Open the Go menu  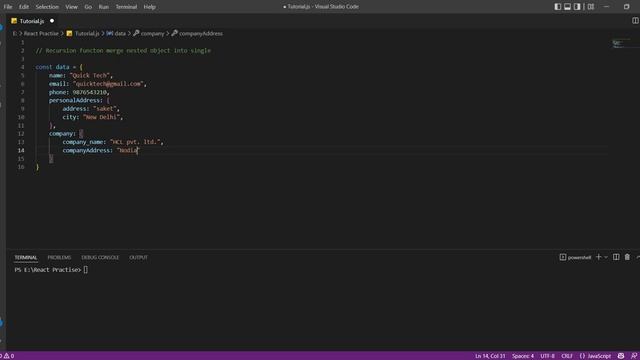click(x=88, y=7)
